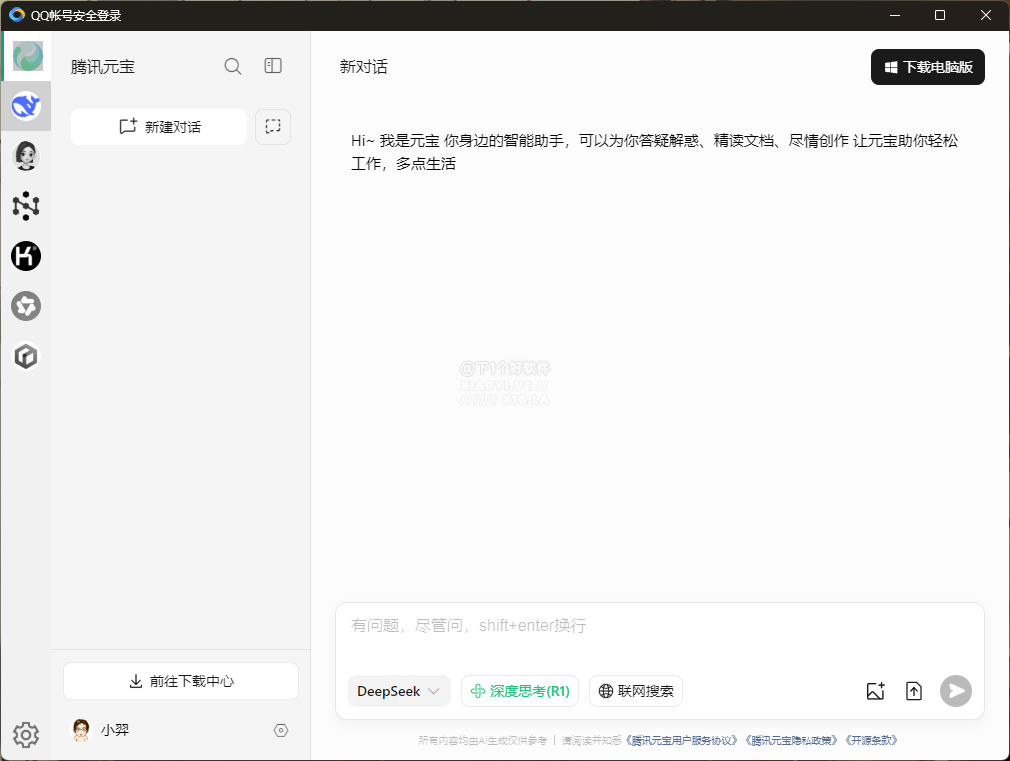The width and height of the screenshot is (1010, 761).
Task: Click the search icon beside 腾讯元宝
Action: click(233, 67)
